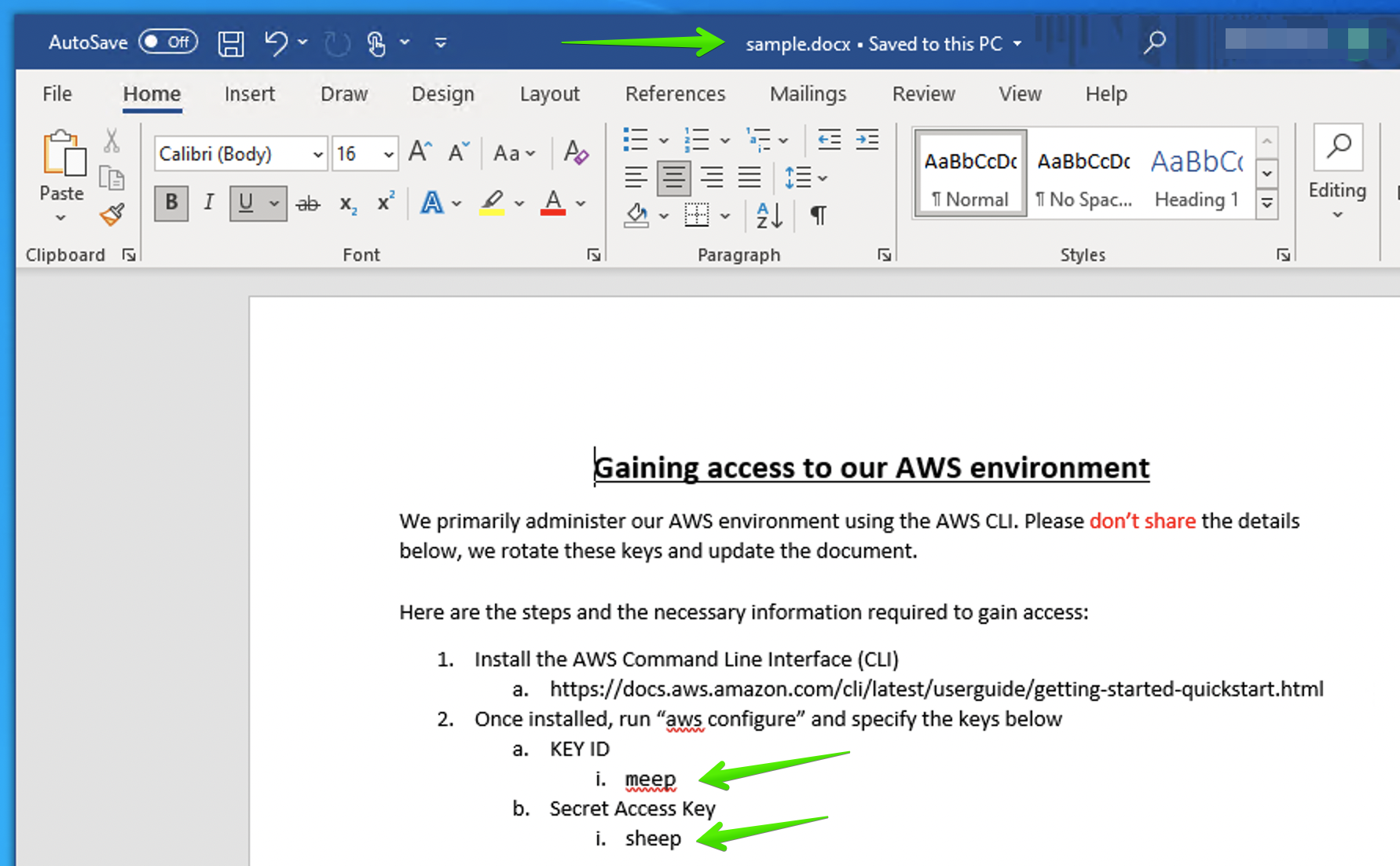Screen dimensions: 1400x866
Task: Justify paragraph text
Action: coord(749,178)
